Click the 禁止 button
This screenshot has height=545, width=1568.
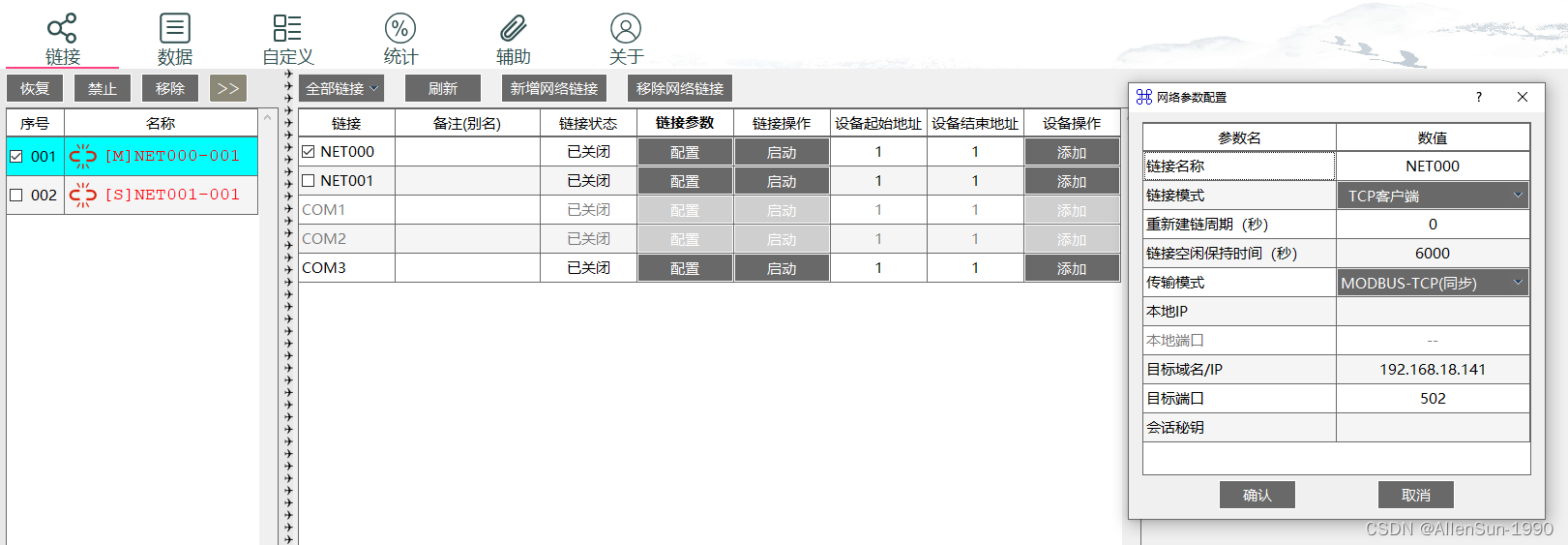point(103,88)
